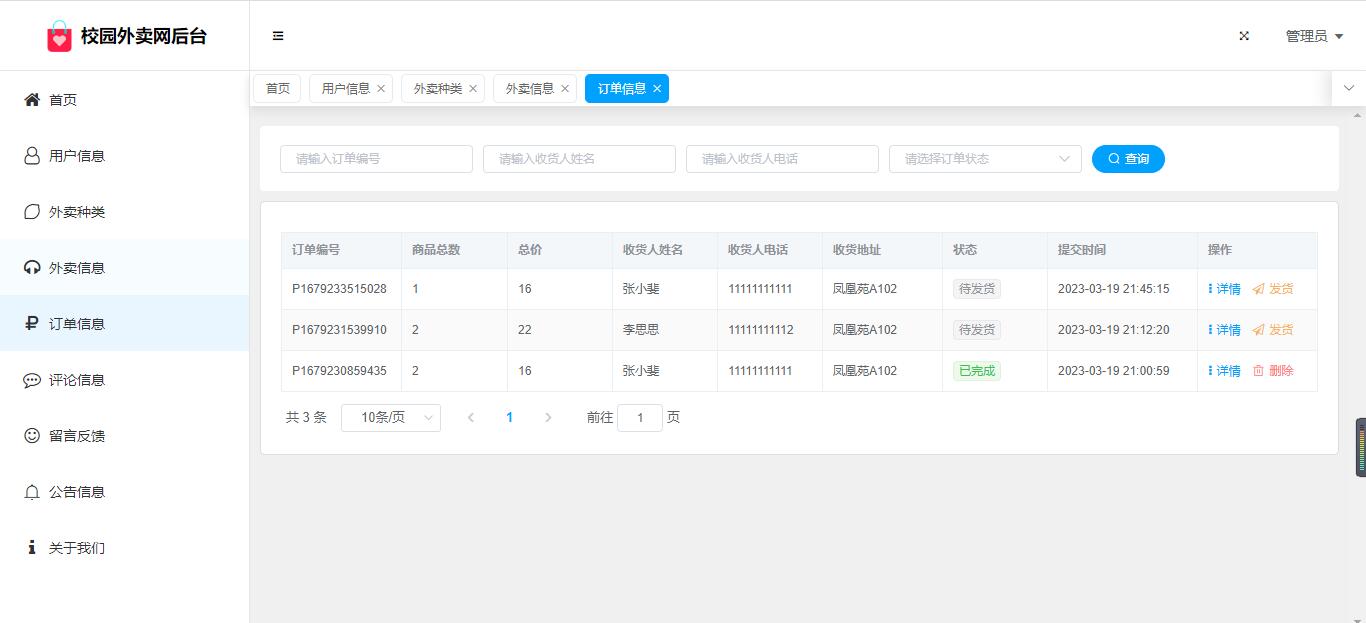This screenshot has width=1366, height=623.
Task: Toggle fullscreen using the expand icon
Action: tap(1244, 36)
